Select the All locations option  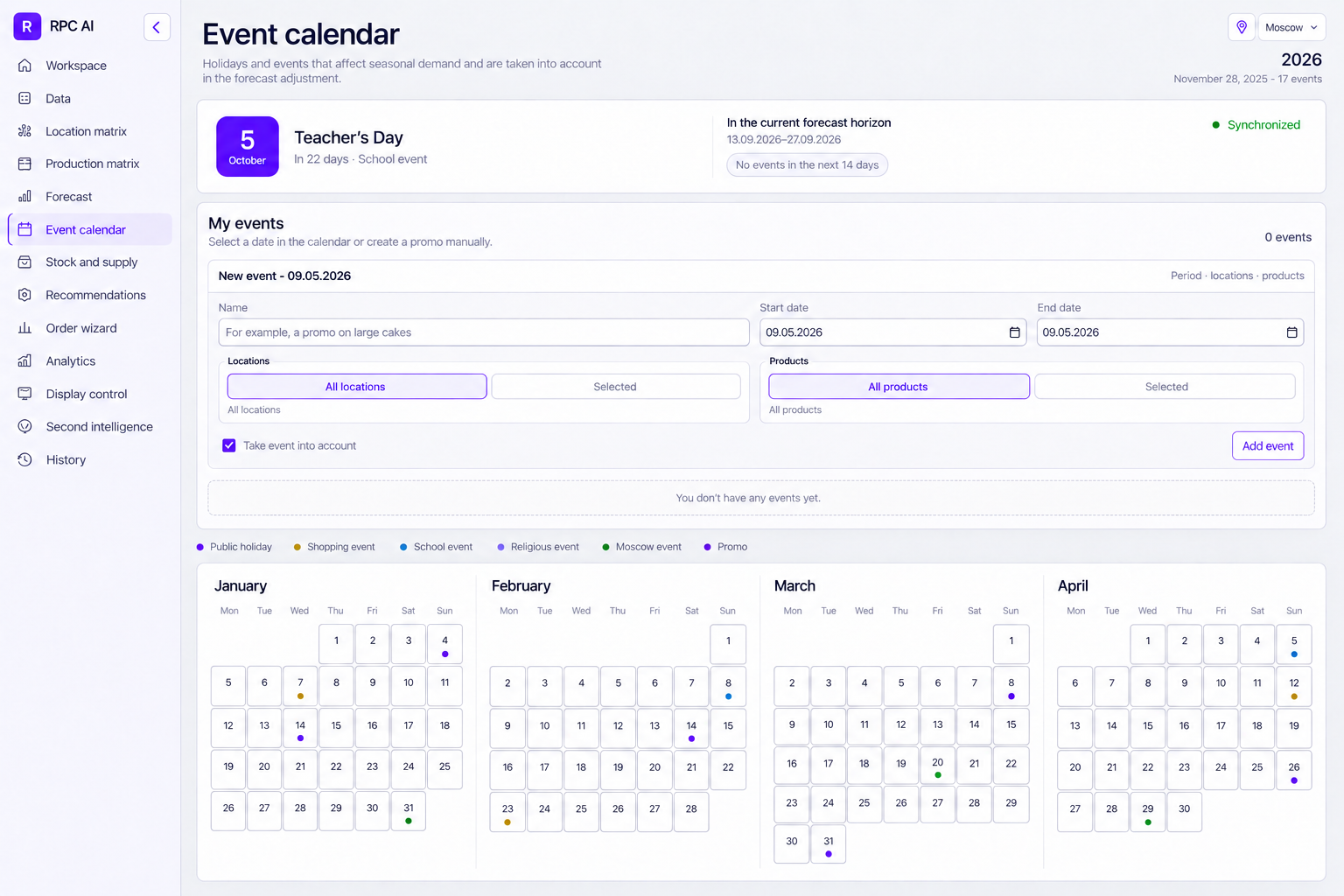[356, 387]
